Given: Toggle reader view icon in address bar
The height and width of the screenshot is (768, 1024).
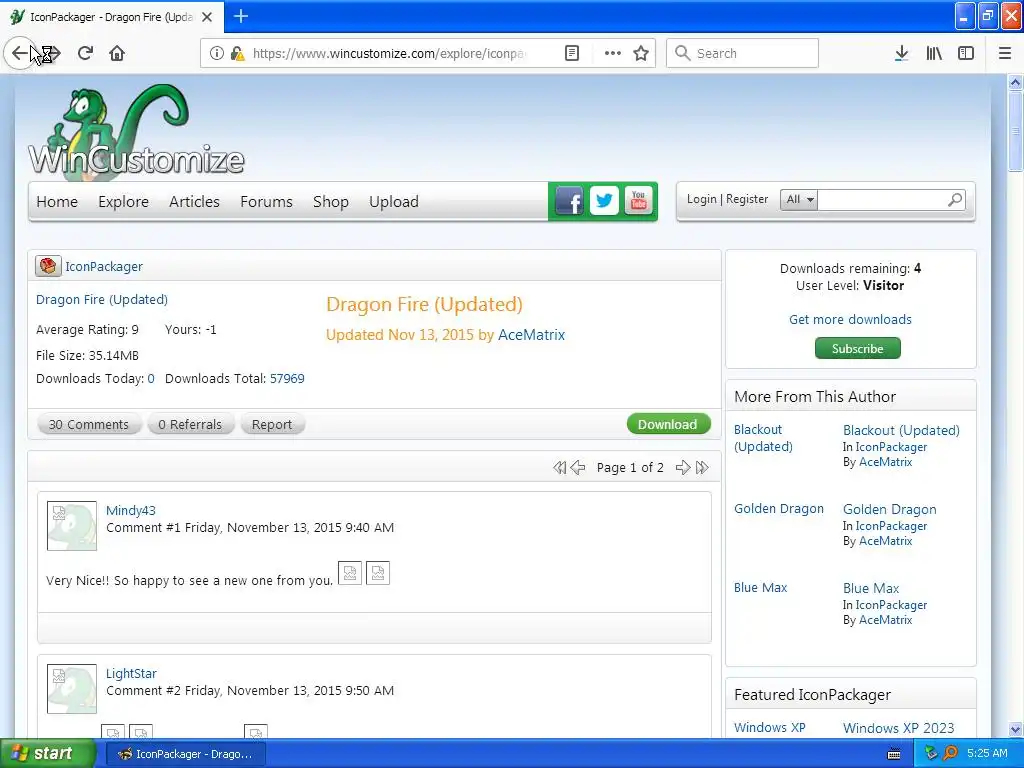Looking at the screenshot, I should 572,53.
